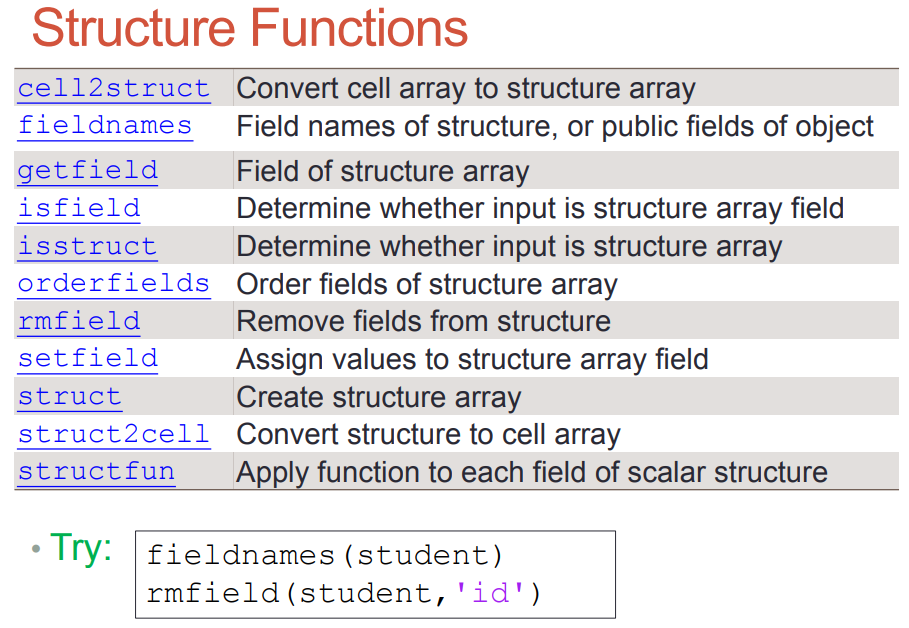The height and width of the screenshot is (628, 909).
Task: Open the struct2cell function link
Action: point(114,435)
